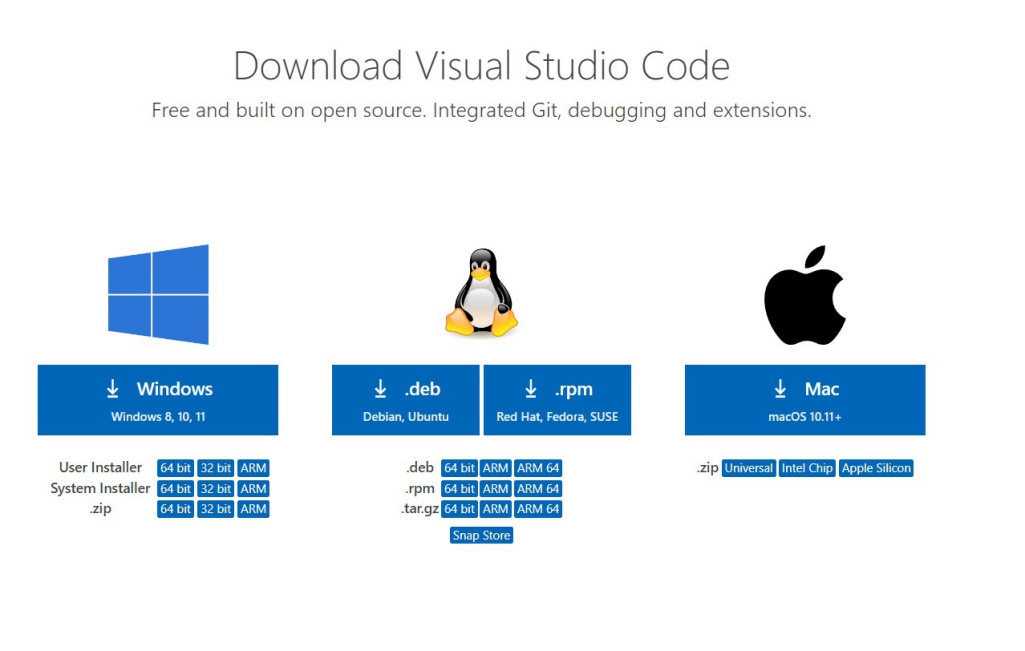Select System Installer 64 bit build
1025x651 pixels.
tap(175, 489)
